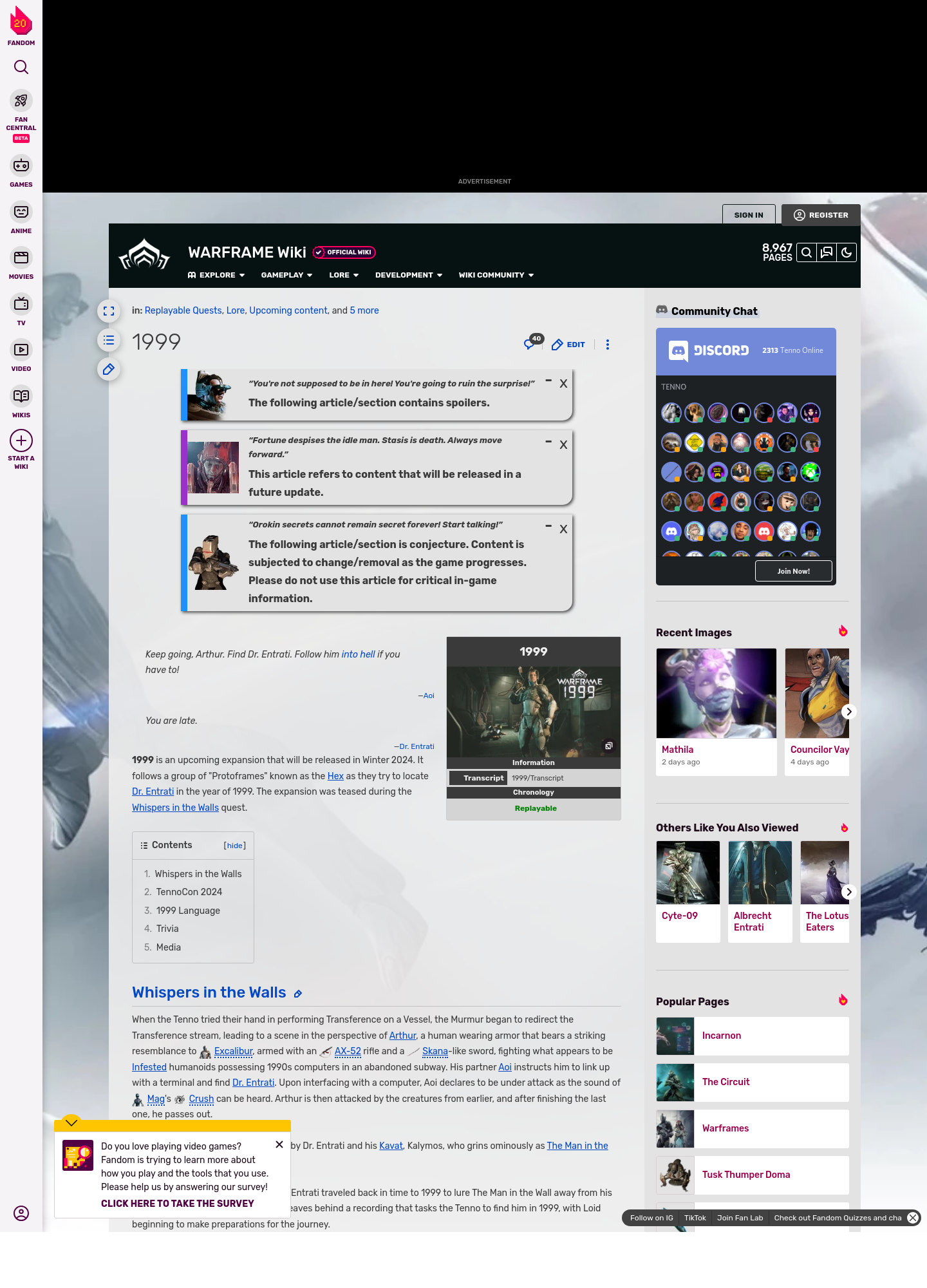Screen dimensions: 927x1288
Task: Open the TV sidebar icon
Action: coord(21,303)
